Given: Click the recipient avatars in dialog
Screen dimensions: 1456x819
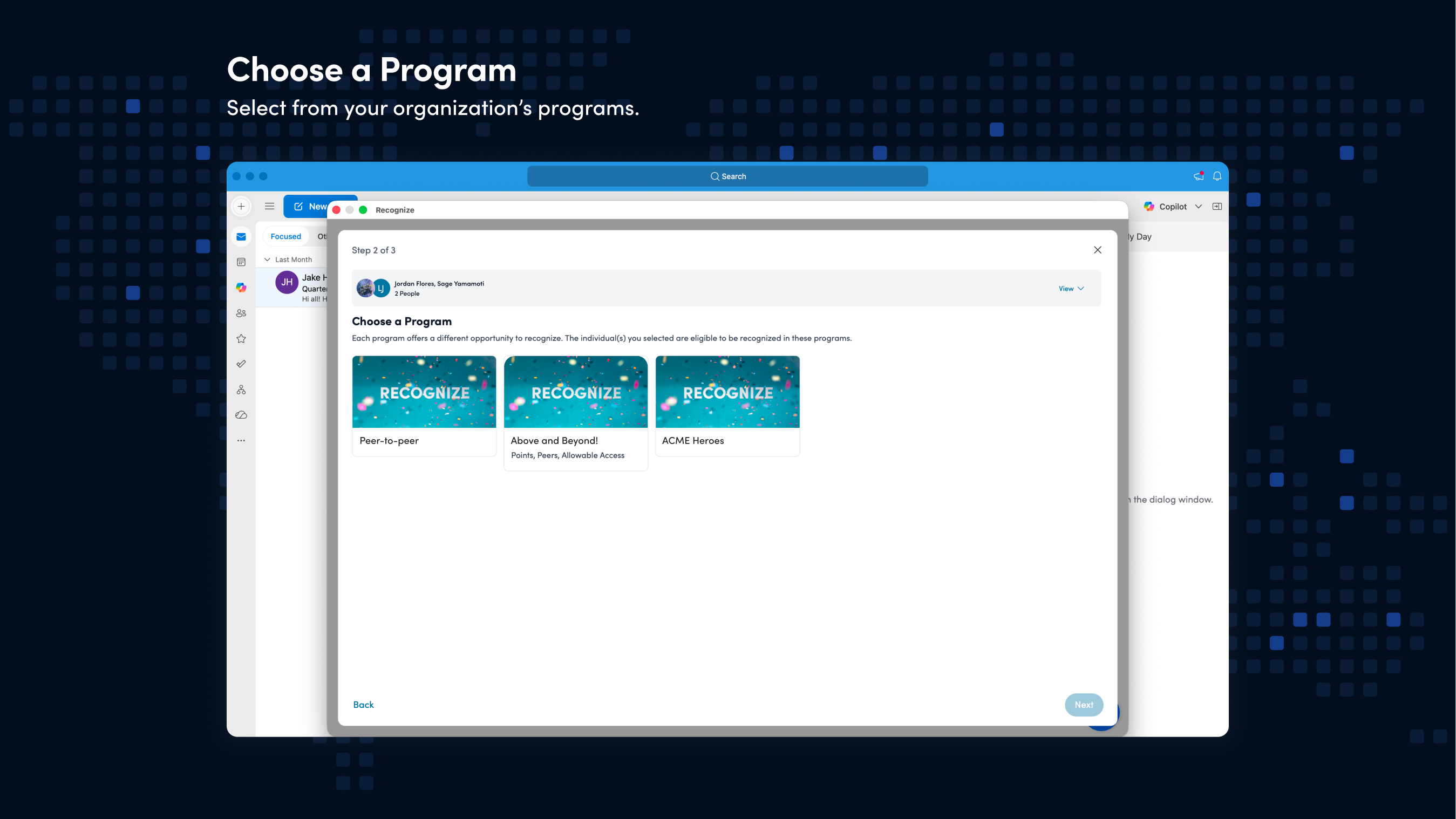Looking at the screenshot, I should coord(373,288).
